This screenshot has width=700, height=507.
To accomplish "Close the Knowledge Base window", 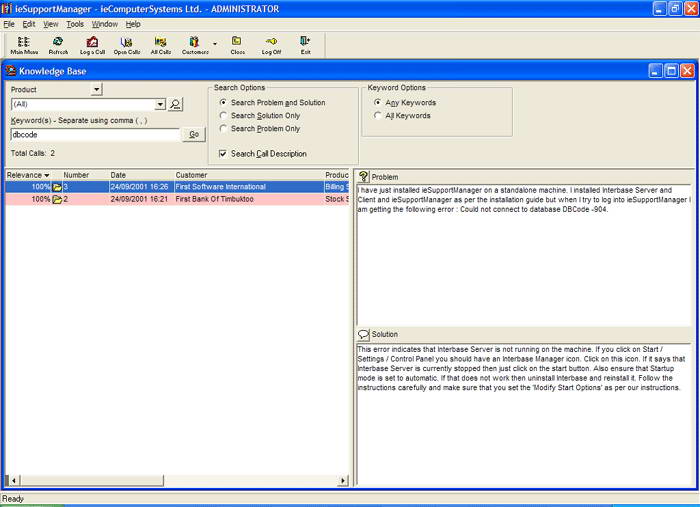I will (688, 71).
